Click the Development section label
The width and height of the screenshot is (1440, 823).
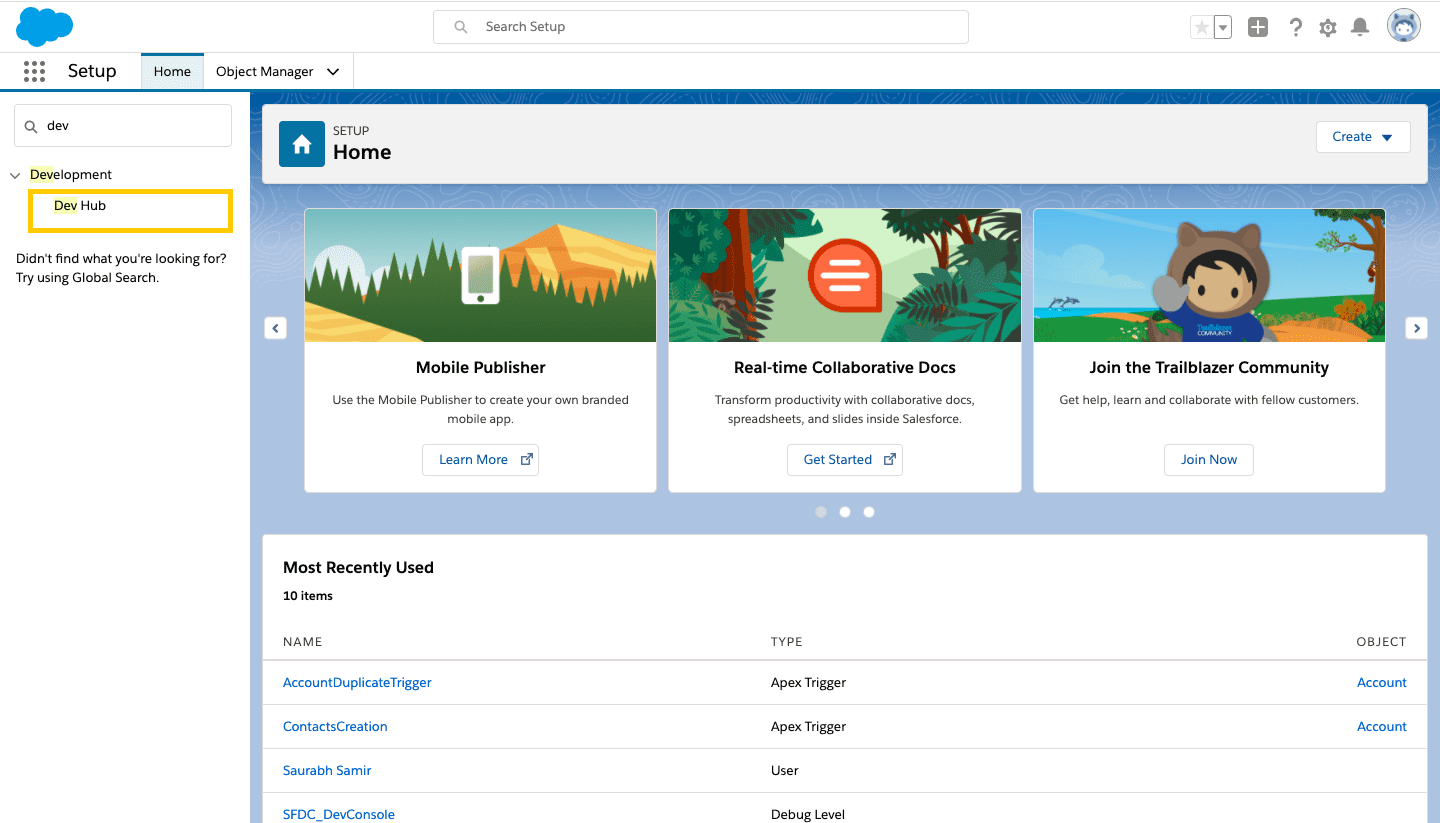coord(71,174)
